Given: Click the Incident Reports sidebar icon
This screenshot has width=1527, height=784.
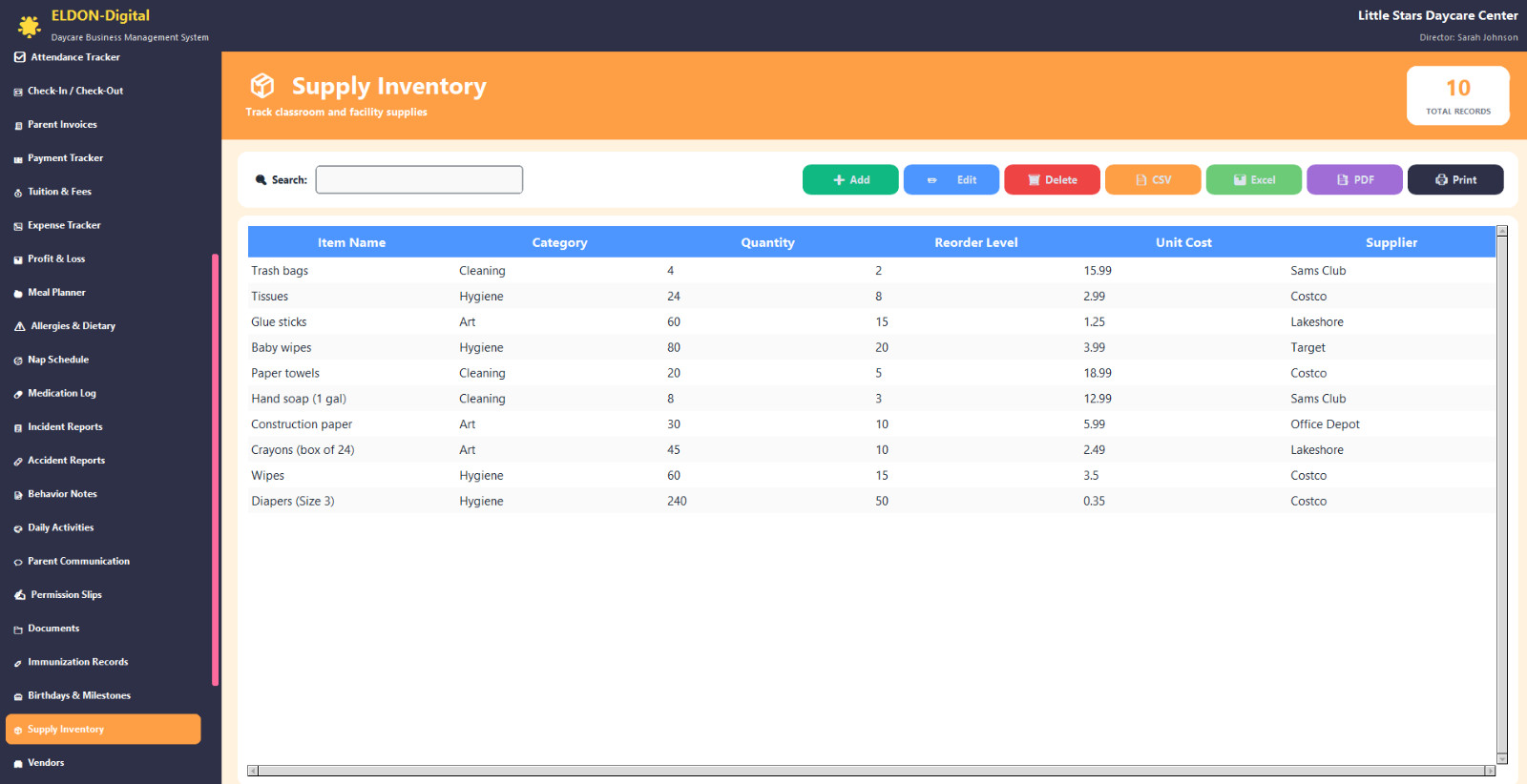Looking at the screenshot, I should point(18,427).
